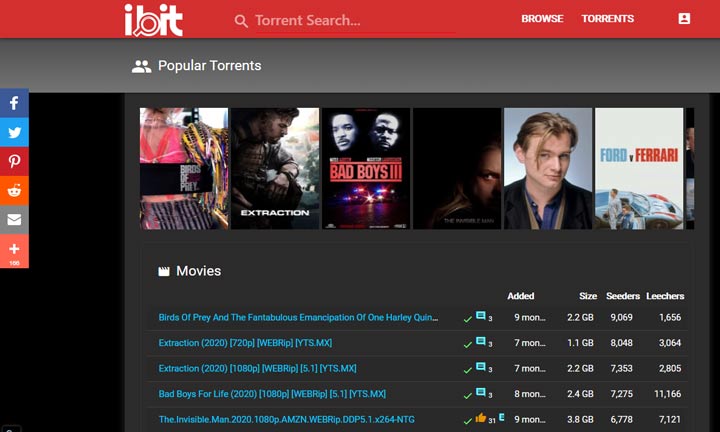Click the search magnifier icon
The width and height of the screenshot is (720, 432).
(x=241, y=21)
